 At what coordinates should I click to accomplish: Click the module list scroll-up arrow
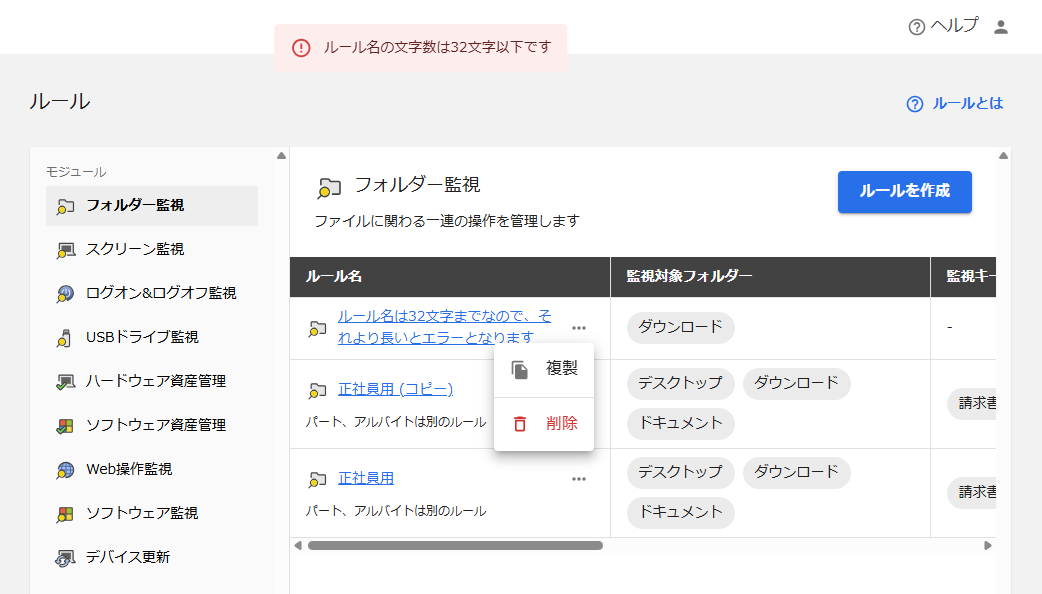[281, 155]
